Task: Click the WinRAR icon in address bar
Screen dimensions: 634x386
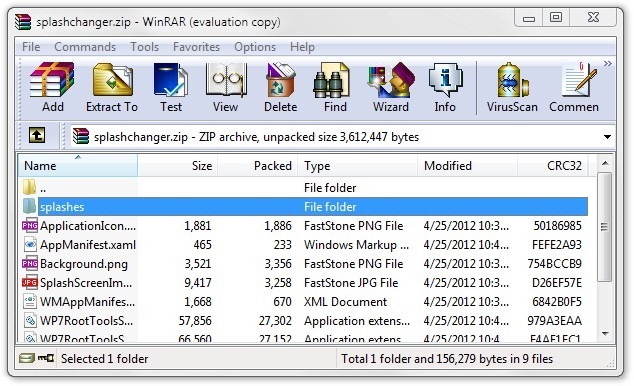Action: 81,136
